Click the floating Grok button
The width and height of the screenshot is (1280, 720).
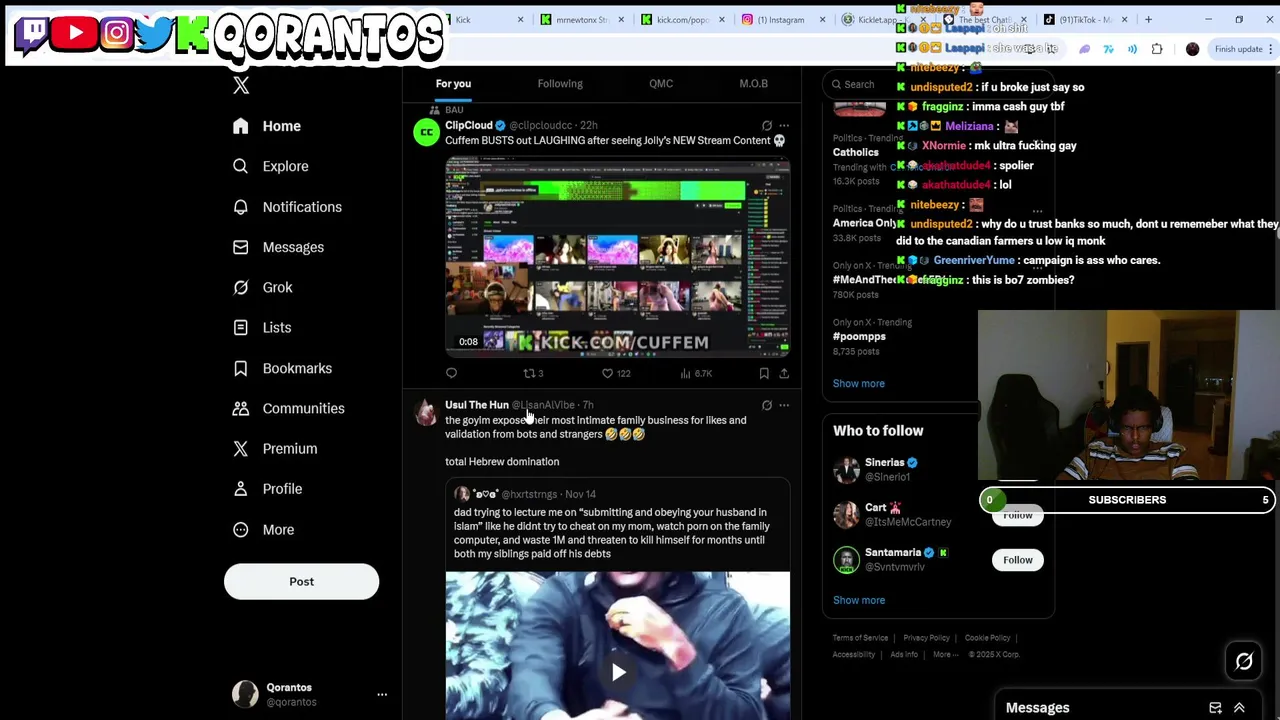click(1244, 661)
